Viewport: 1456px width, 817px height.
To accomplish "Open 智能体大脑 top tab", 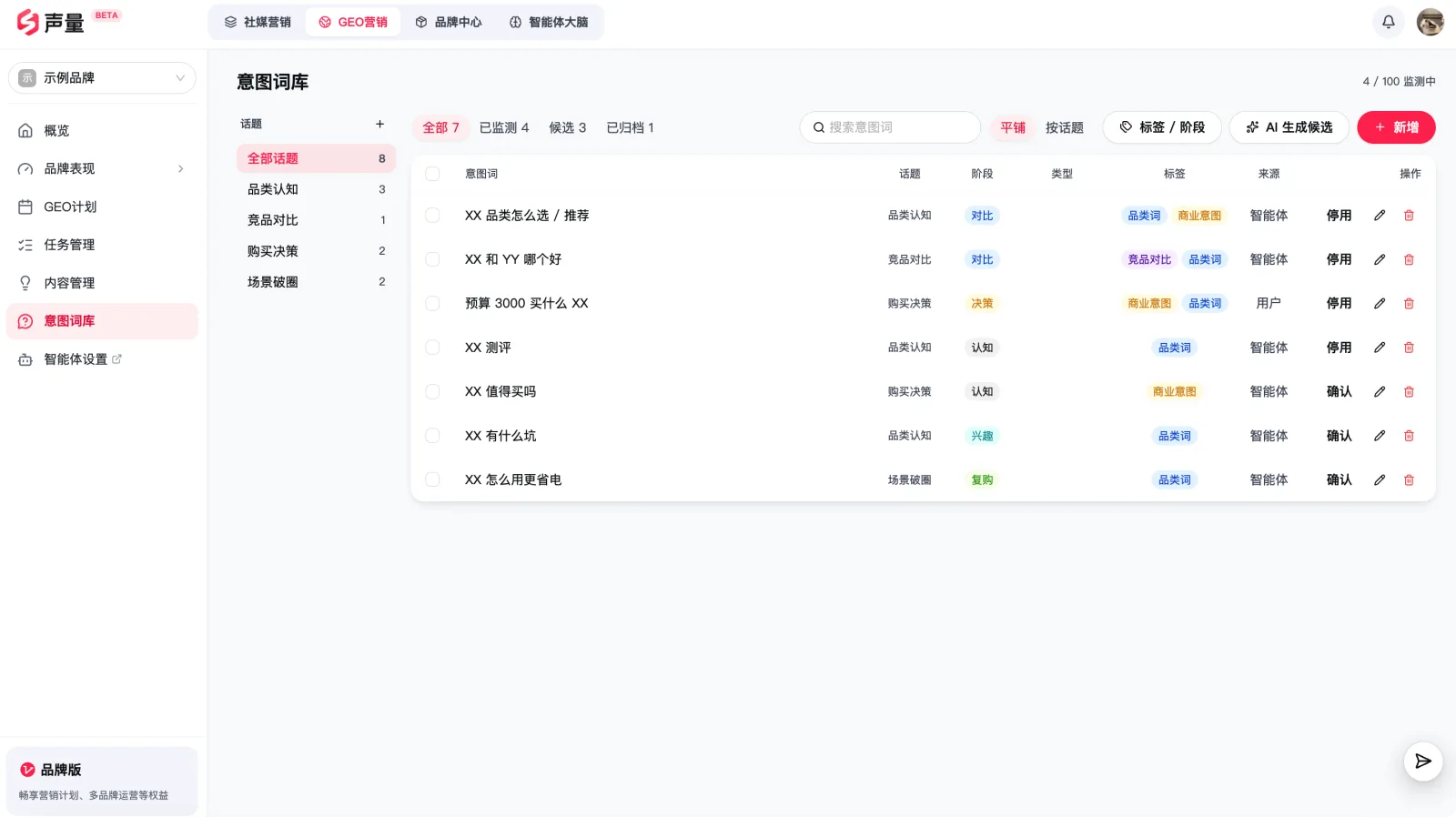I will click(549, 22).
